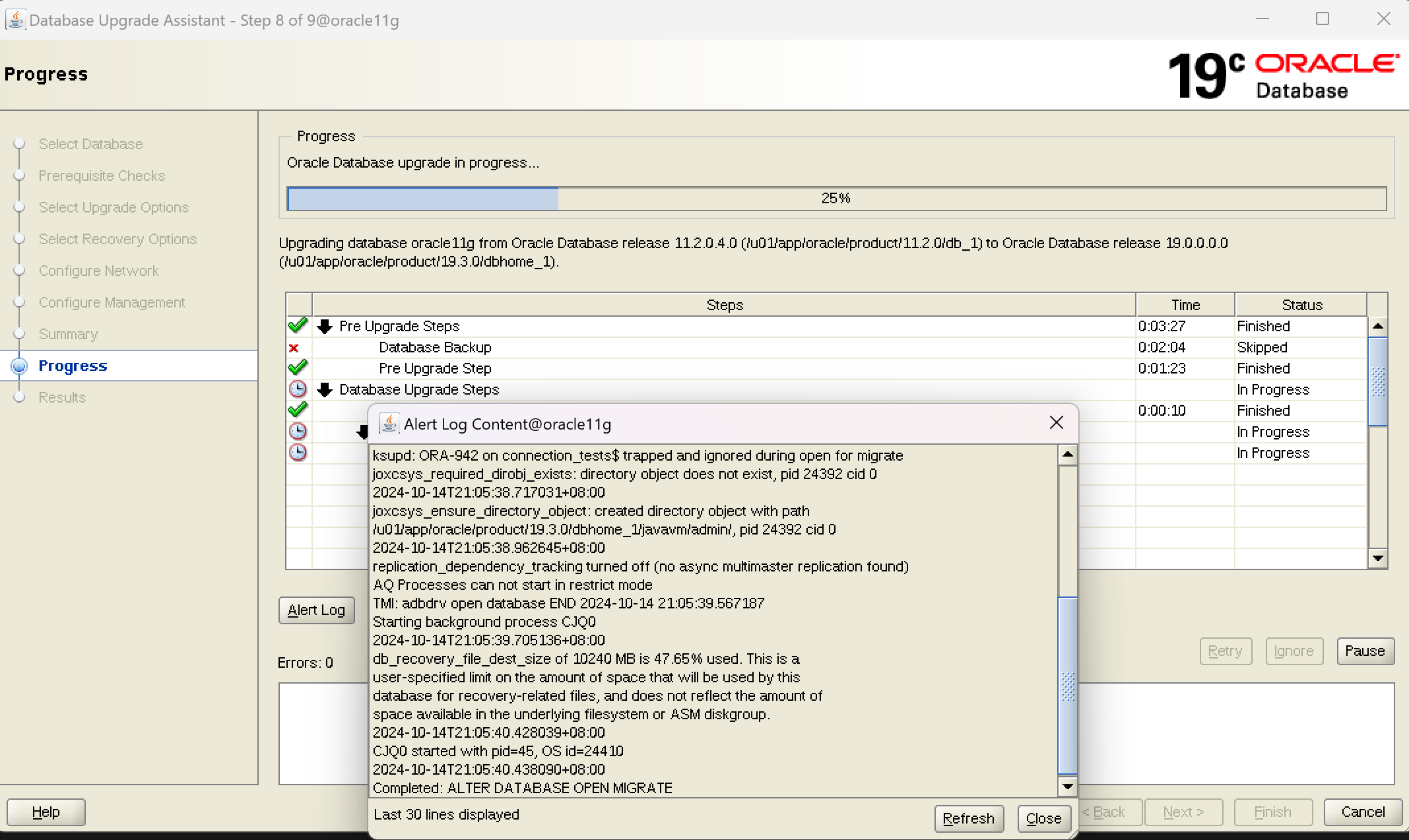Viewport: 1409px width, 840px height.
Task: Click the clock icon beside Database Upgrade Steps
Action: (298, 389)
